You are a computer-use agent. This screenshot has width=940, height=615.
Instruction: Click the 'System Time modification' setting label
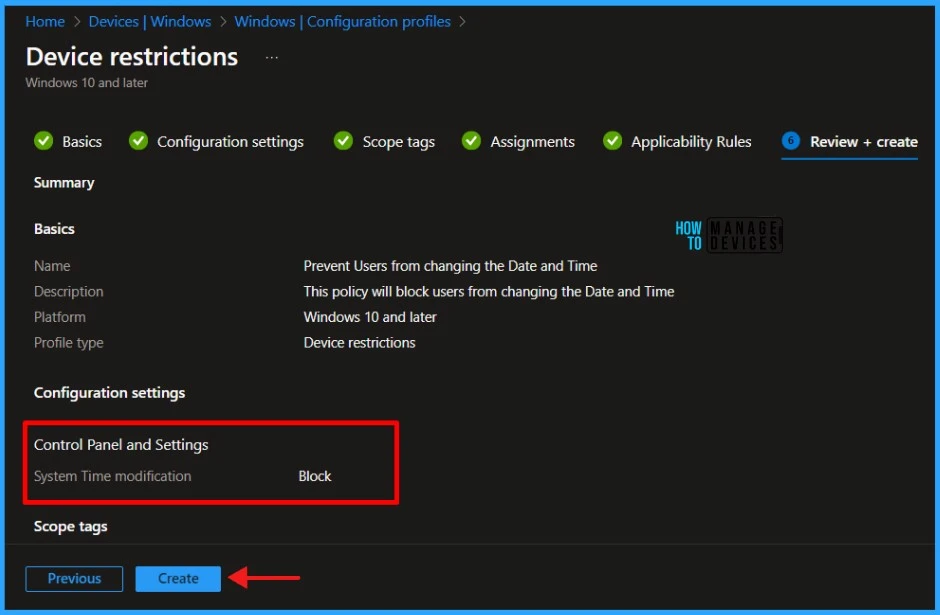click(x=113, y=476)
